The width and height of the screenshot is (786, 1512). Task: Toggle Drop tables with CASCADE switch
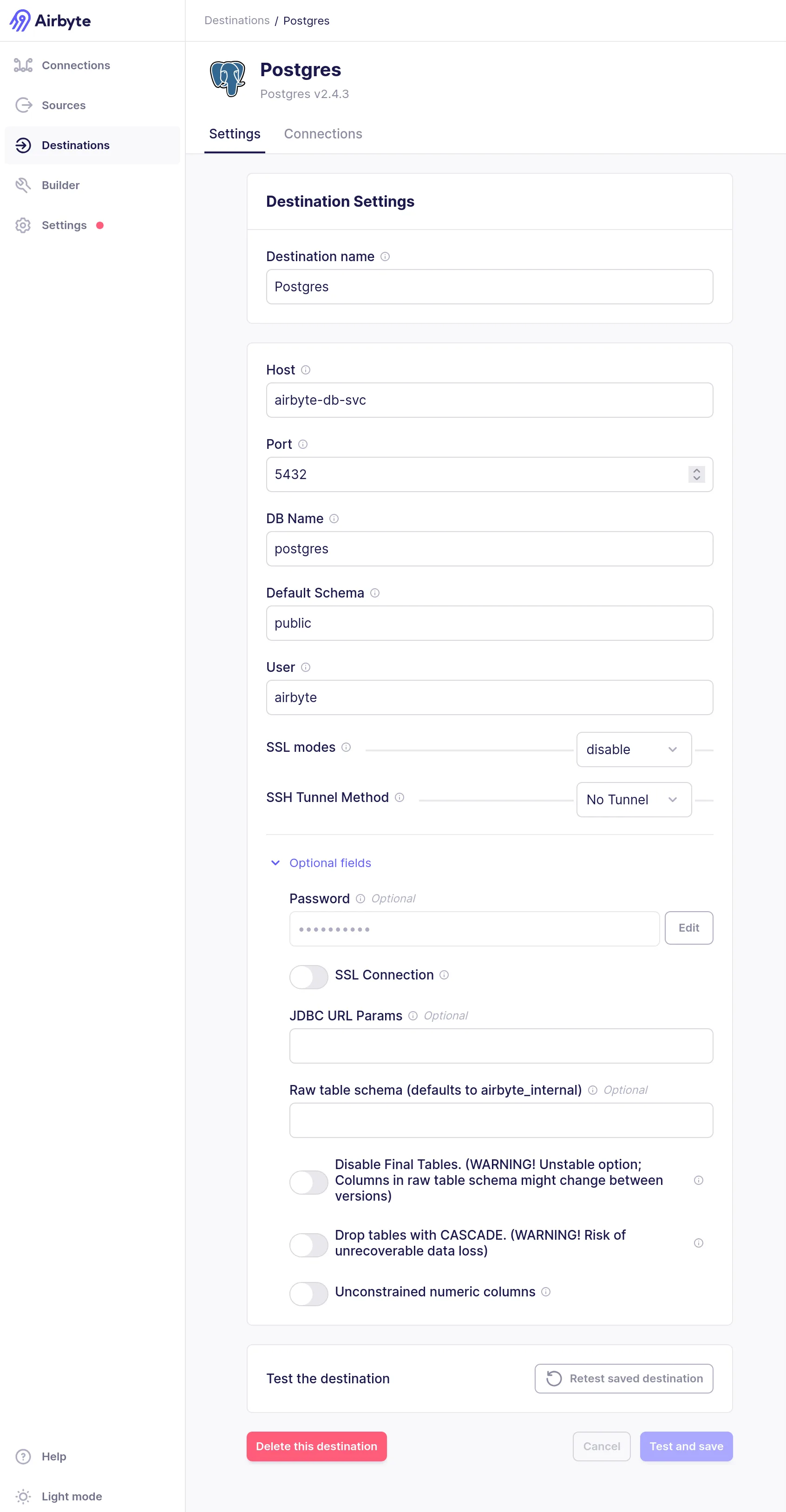pyautogui.click(x=308, y=1245)
